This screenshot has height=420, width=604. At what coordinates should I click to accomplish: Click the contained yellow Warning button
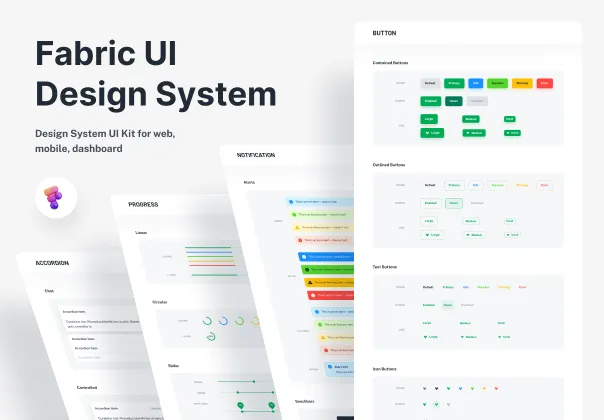pyautogui.click(x=522, y=83)
